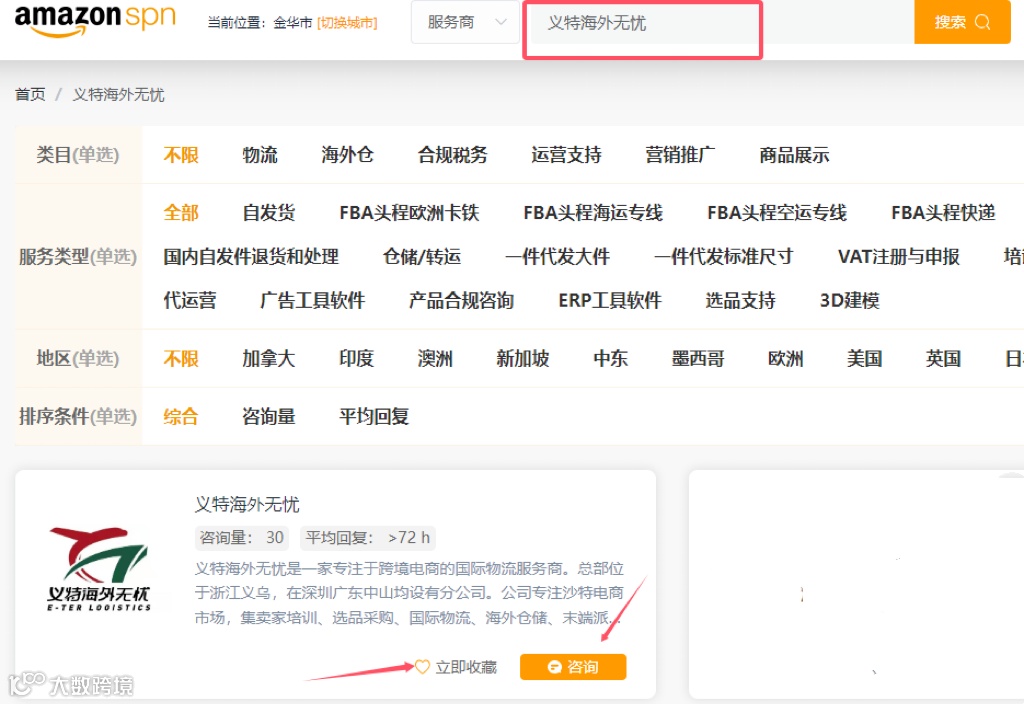
Task: Click the orange 搜索 button
Action: tap(962, 22)
